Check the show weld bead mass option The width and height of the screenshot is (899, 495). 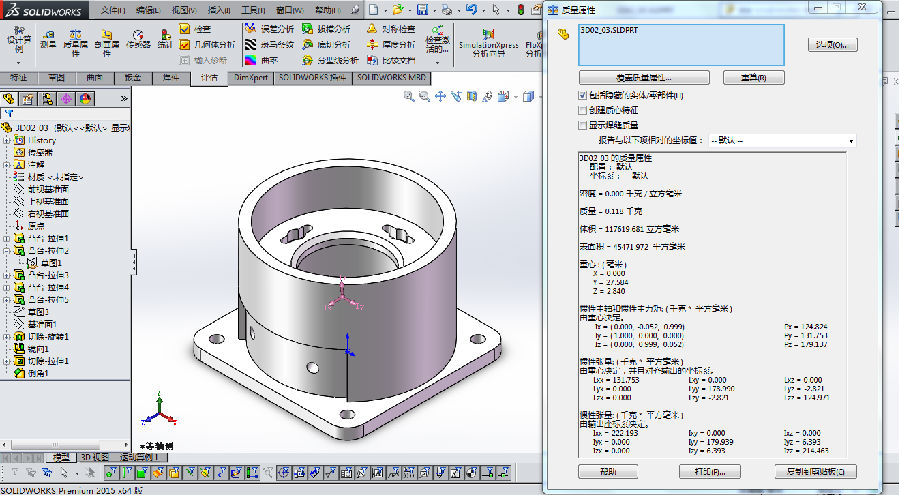pyautogui.click(x=583, y=125)
